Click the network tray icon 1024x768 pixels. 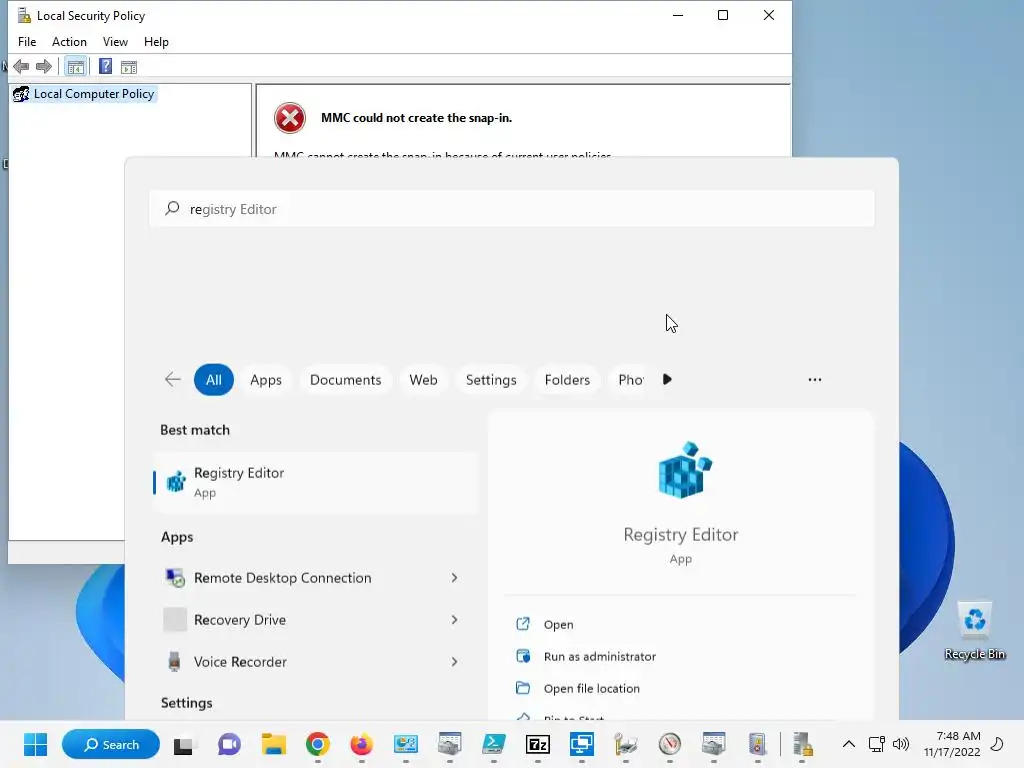tap(876, 744)
